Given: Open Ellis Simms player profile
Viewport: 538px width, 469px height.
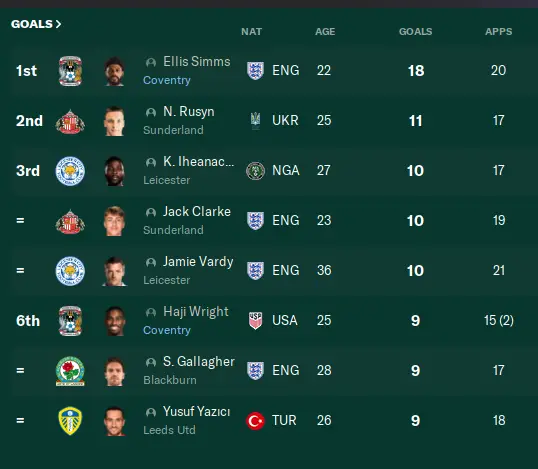Looking at the screenshot, I should click(197, 62).
